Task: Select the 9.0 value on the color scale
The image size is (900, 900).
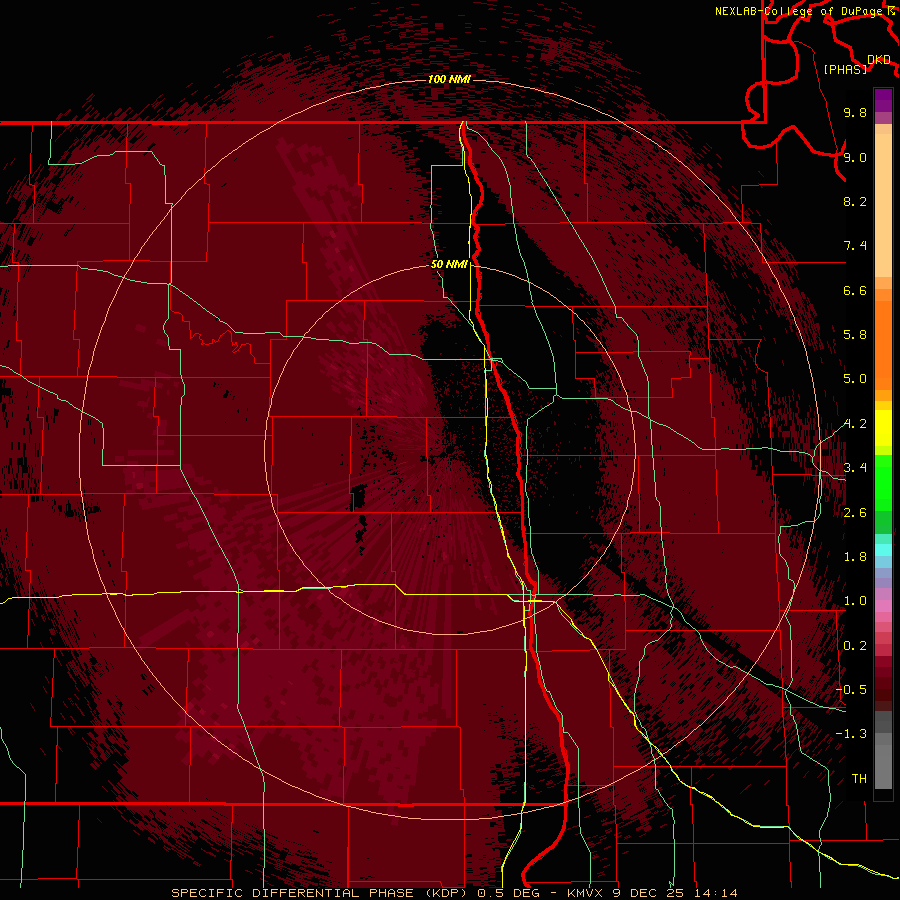Action: pyautogui.click(x=855, y=157)
